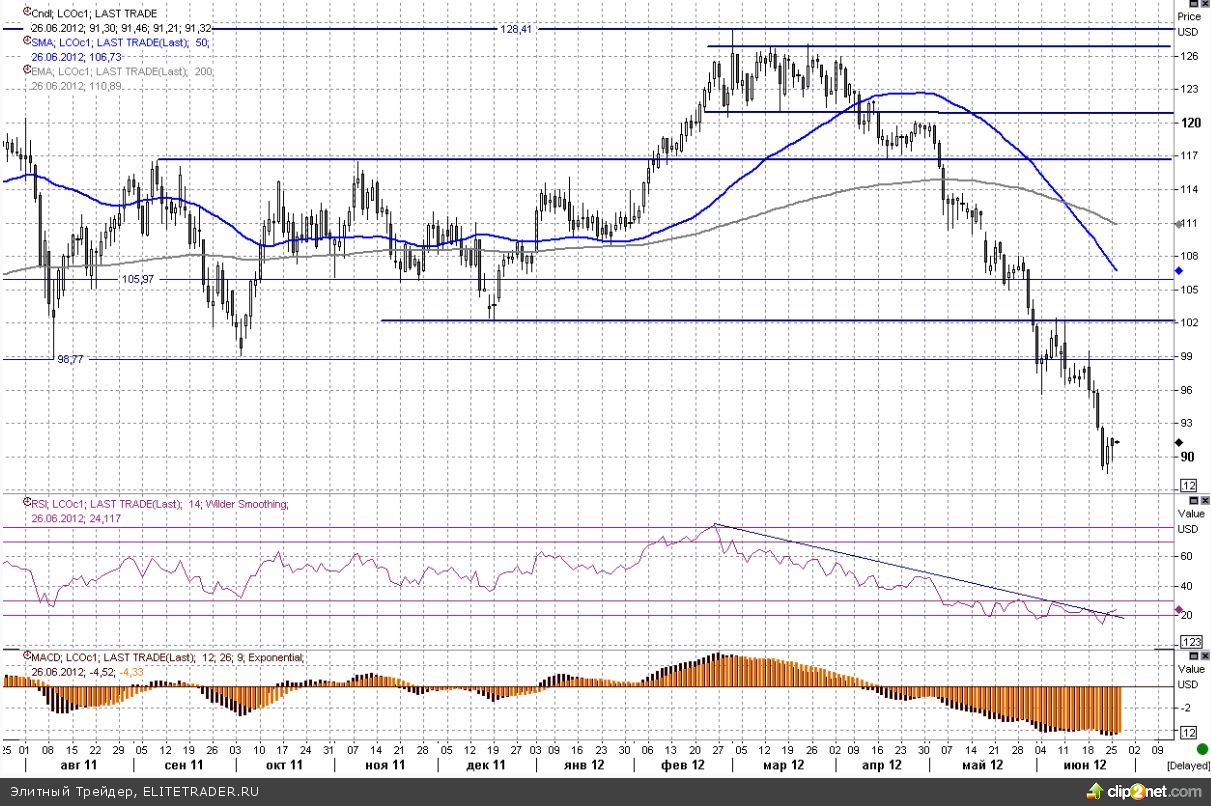Screen dimensions: 1211x806
Task: Click the Cndl series icon in the legend
Action: tap(25, 10)
